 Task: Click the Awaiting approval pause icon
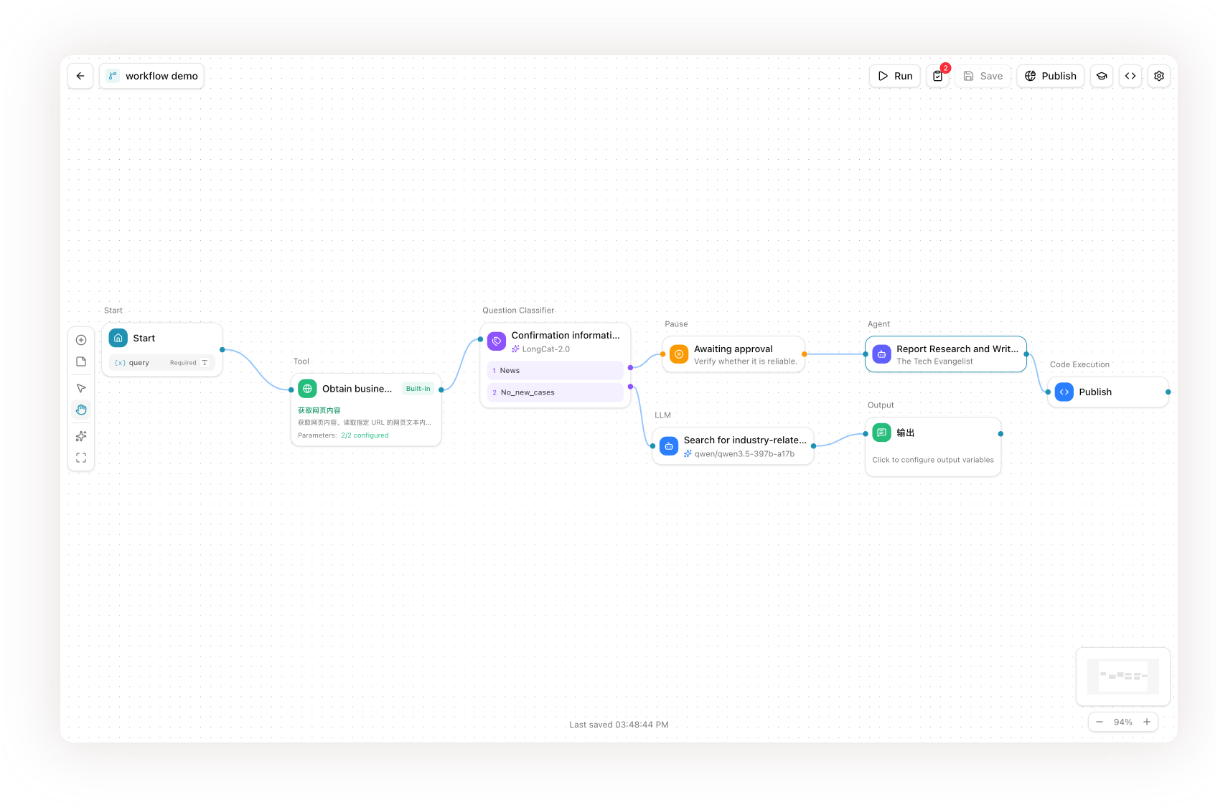tap(679, 354)
